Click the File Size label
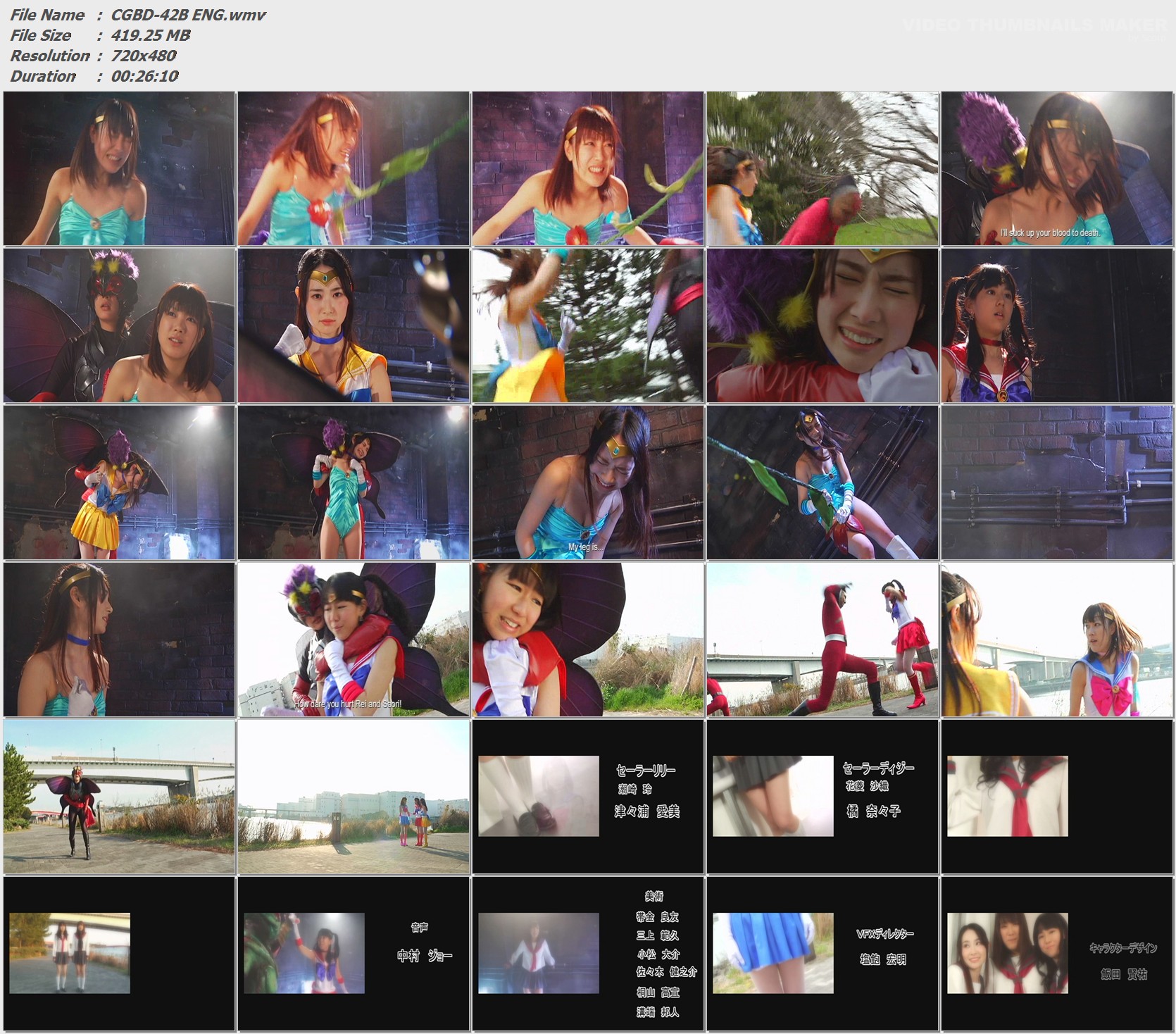Image resolution: width=1176 pixels, height=1034 pixels. click(41, 35)
